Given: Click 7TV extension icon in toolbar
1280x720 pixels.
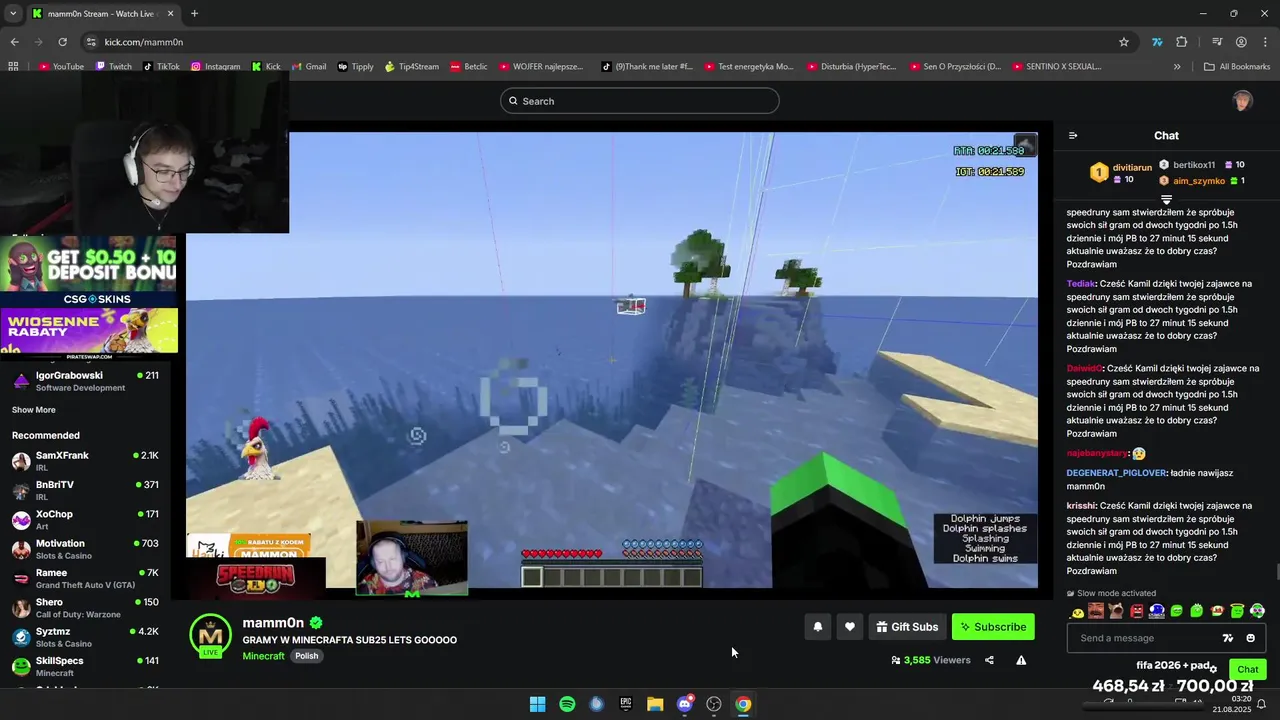Looking at the screenshot, I should coord(1157,42).
